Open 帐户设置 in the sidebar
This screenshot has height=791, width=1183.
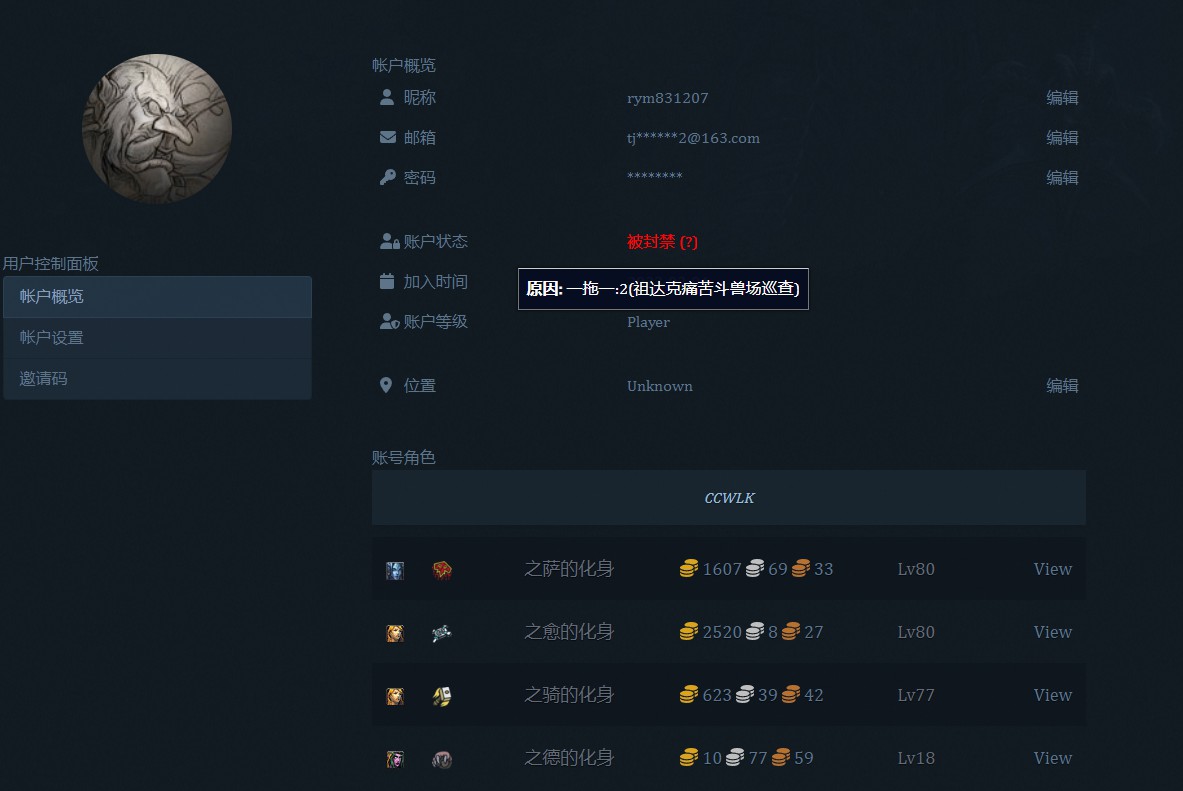click(157, 338)
